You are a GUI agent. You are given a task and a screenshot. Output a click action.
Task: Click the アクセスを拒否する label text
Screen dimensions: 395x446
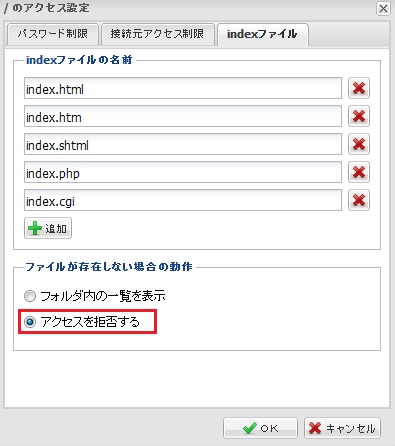pyautogui.click(x=90, y=322)
